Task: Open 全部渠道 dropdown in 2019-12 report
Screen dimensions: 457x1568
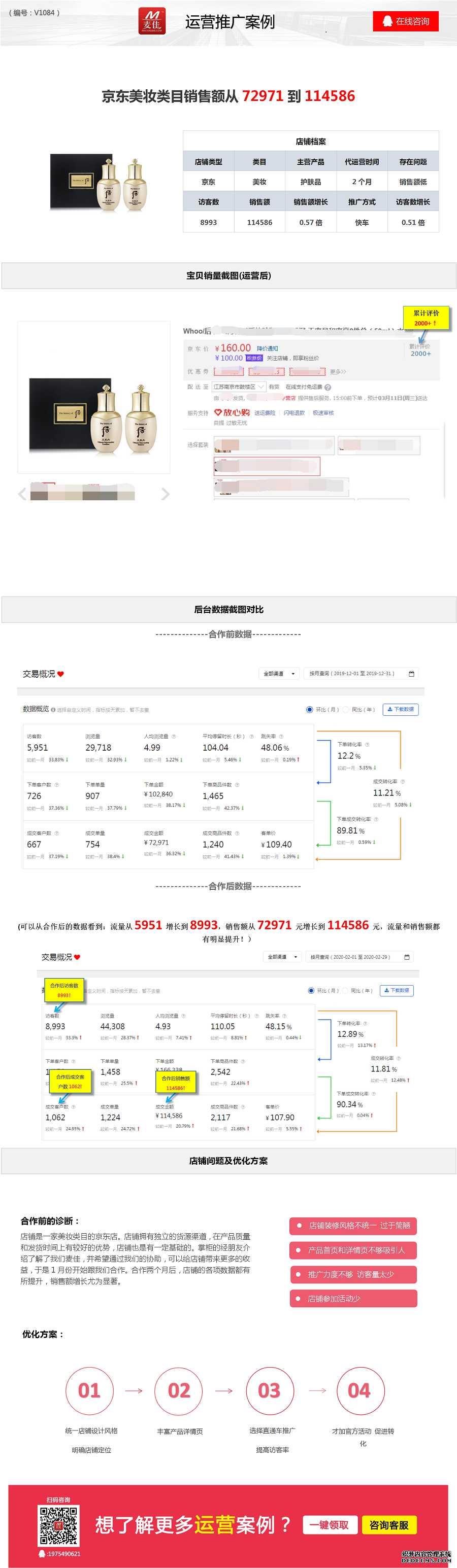Action: pyautogui.click(x=279, y=674)
